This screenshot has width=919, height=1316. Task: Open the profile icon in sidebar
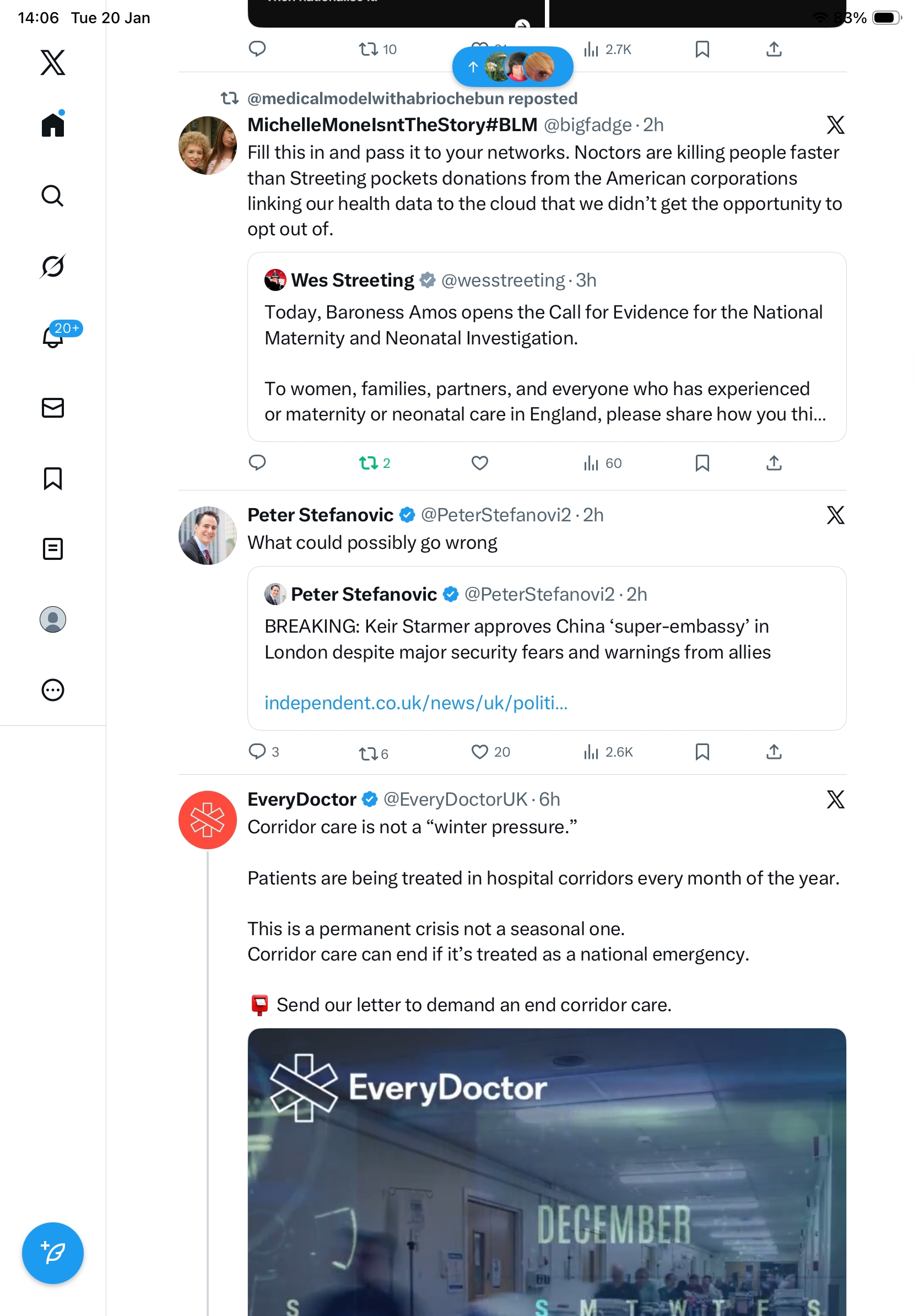[x=53, y=619]
